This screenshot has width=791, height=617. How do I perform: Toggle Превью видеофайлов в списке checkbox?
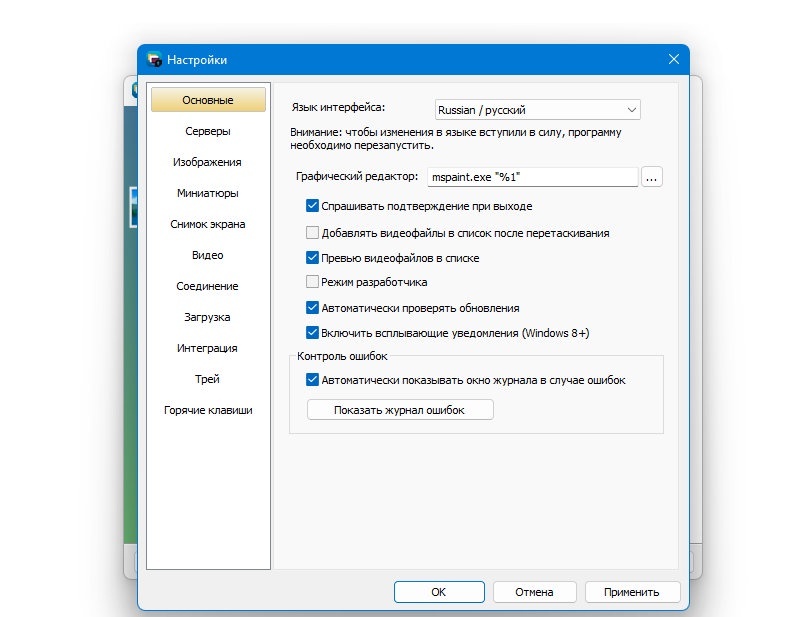(x=312, y=258)
